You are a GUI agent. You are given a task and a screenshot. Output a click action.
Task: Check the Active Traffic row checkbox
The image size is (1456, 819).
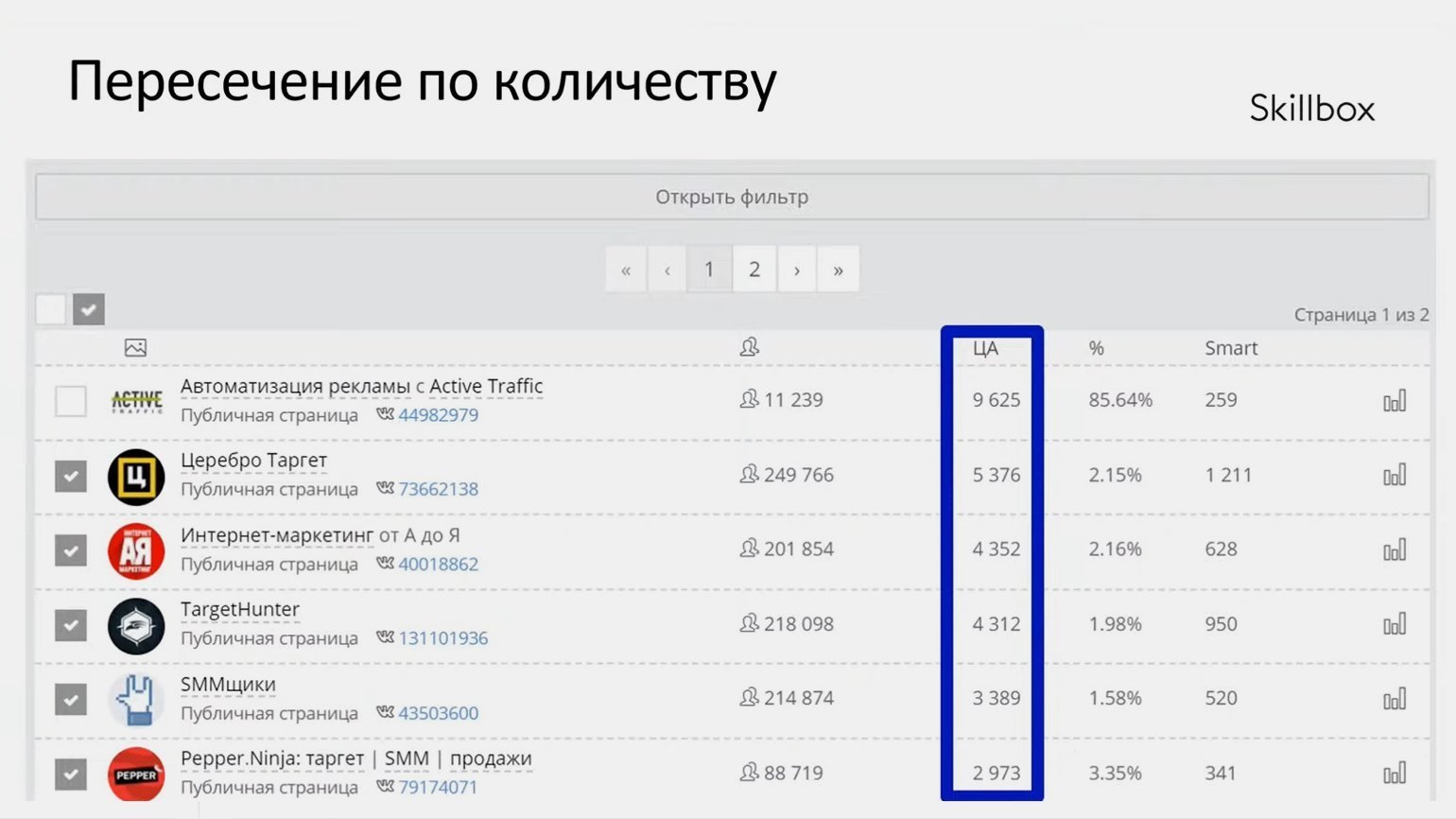coord(71,401)
